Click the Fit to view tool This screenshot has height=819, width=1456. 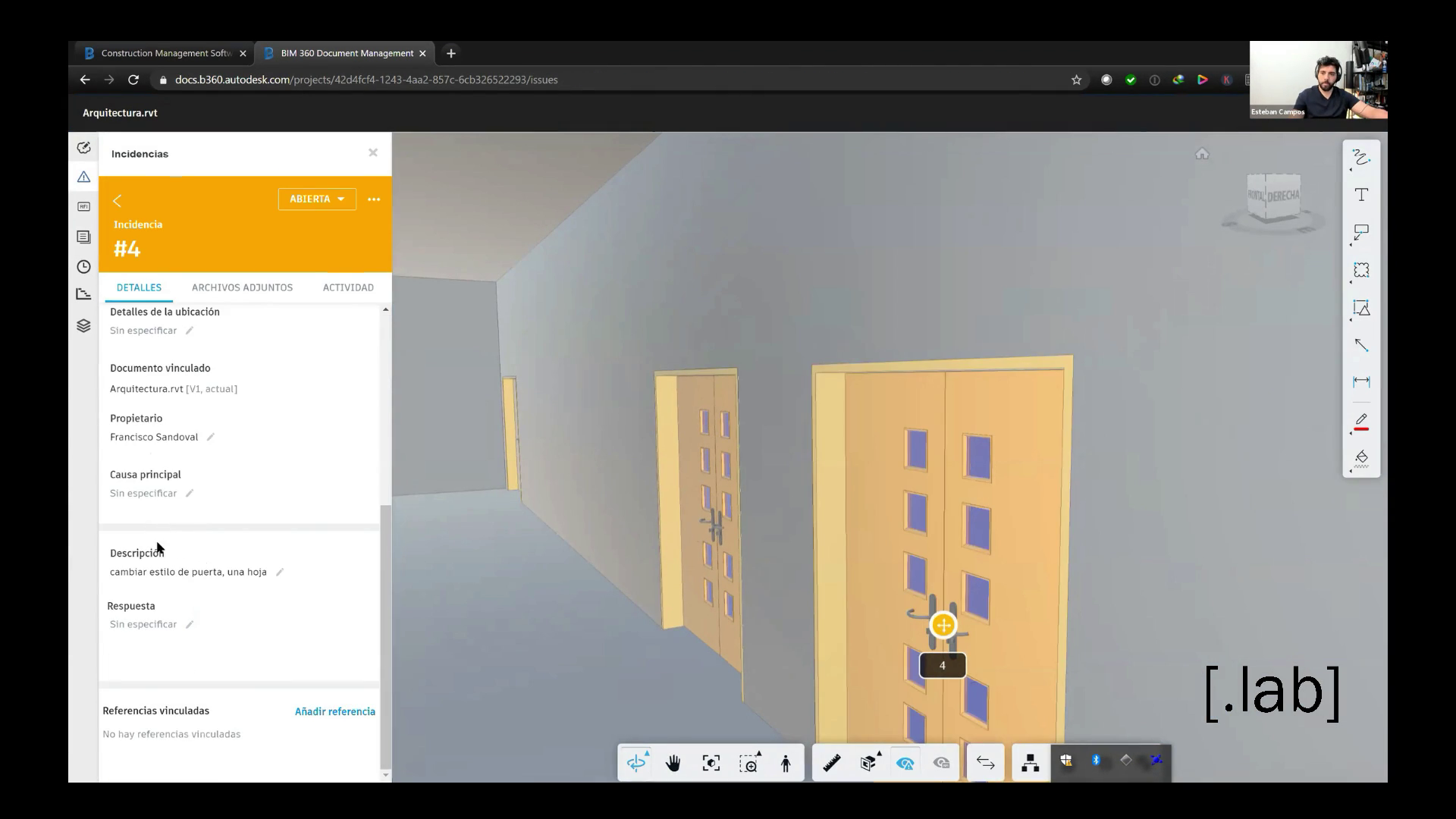pyautogui.click(x=711, y=763)
